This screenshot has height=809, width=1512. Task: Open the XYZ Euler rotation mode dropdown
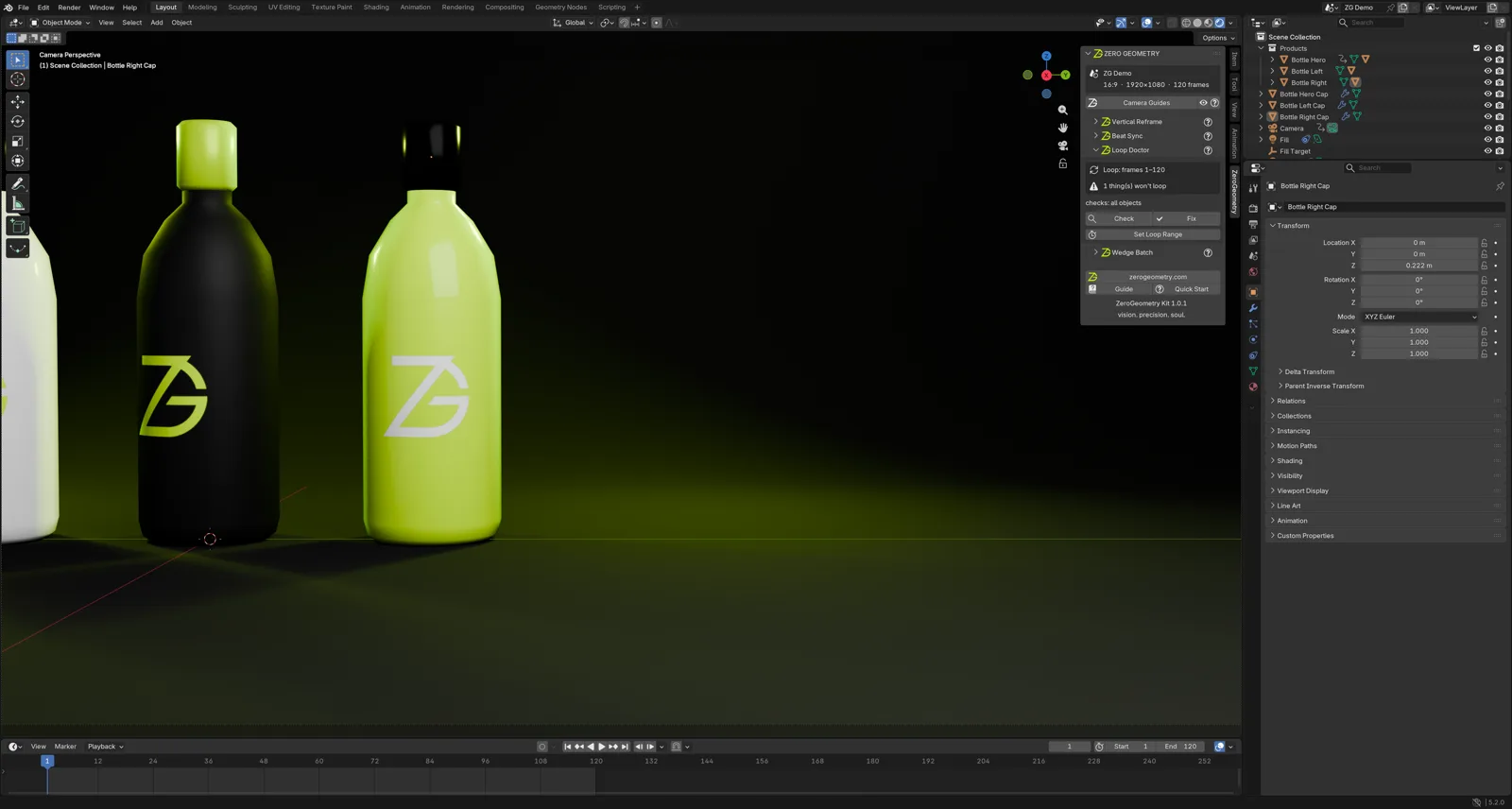click(1419, 317)
